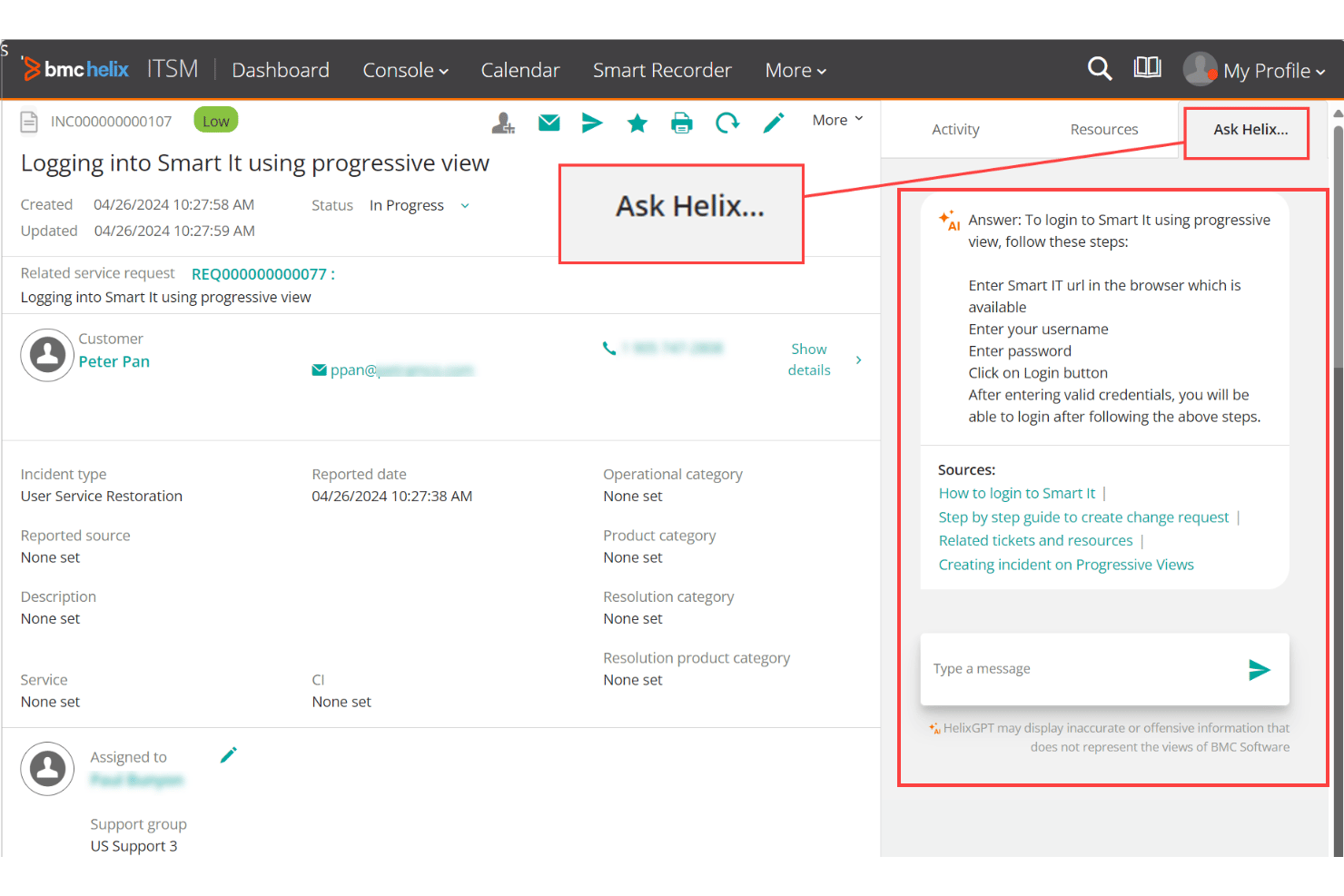This screenshot has width=1344, height=896.
Task: Select the Ask Helix... tab
Action: tap(1250, 129)
